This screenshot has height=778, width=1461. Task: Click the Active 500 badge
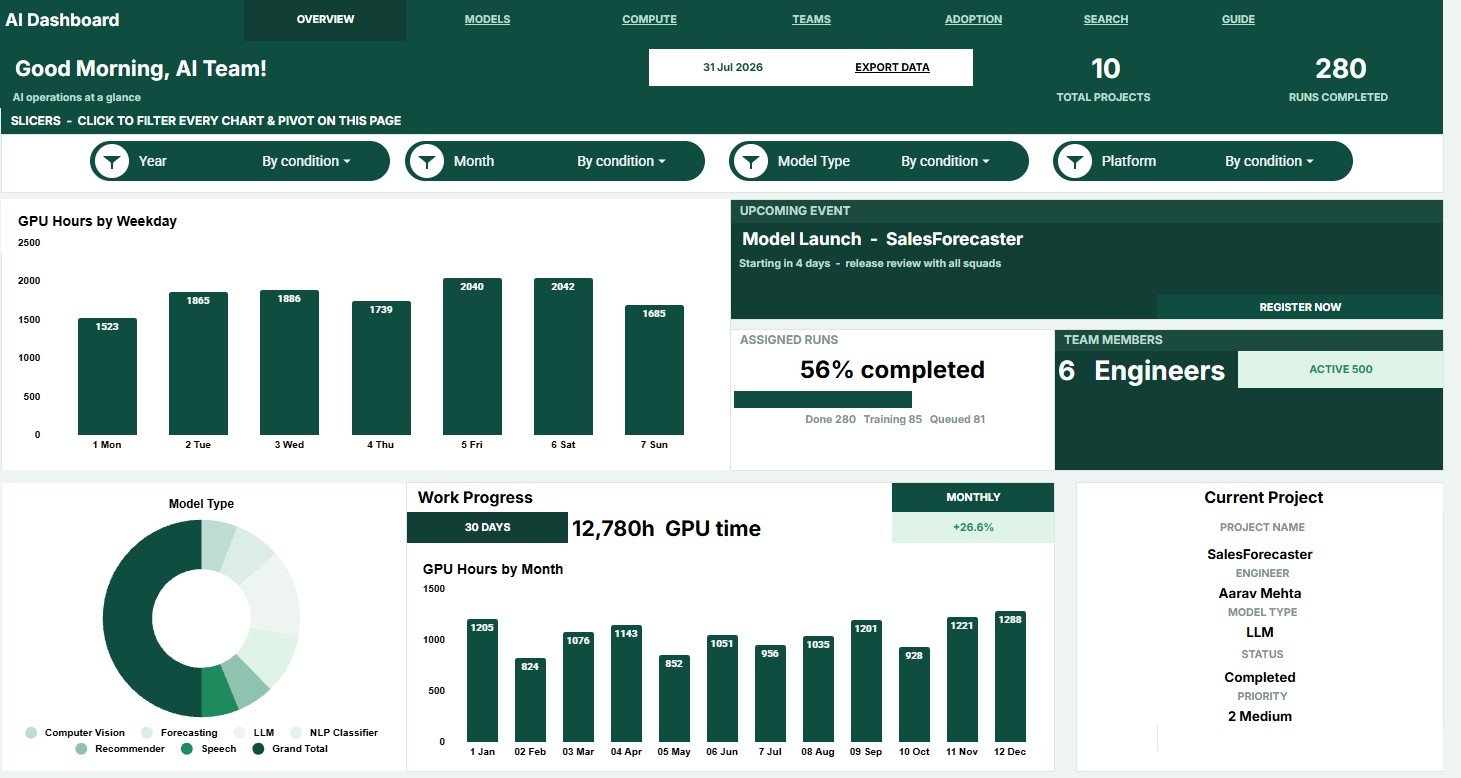(x=1340, y=369)
